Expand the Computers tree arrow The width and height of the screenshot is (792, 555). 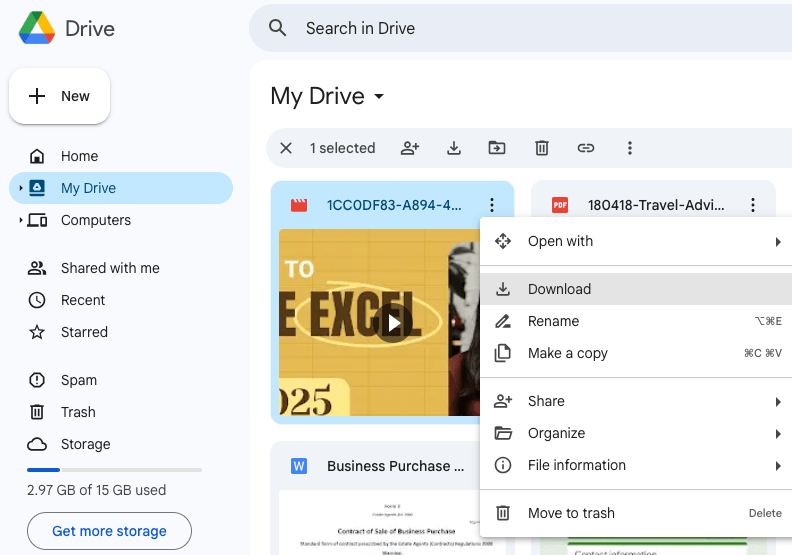21,220
